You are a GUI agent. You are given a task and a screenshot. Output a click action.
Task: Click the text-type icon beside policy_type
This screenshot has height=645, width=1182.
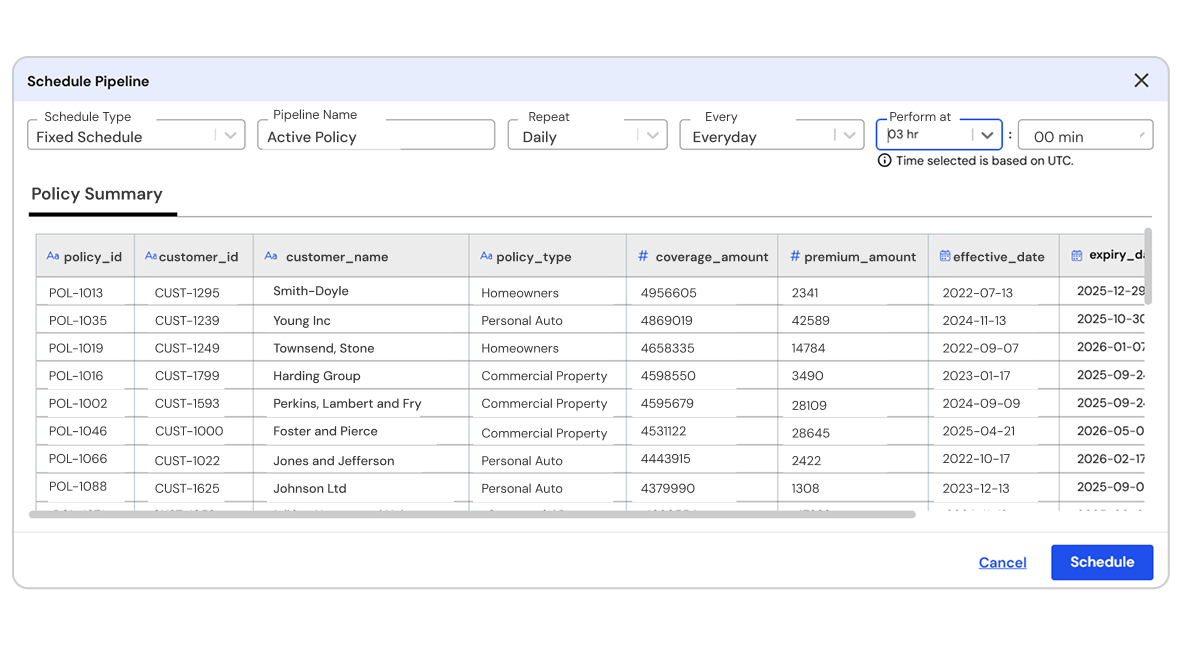click(486, 257)
